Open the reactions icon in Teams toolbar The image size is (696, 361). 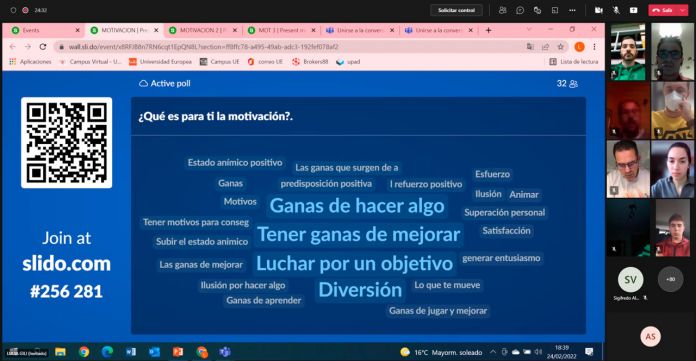(537, 10)
